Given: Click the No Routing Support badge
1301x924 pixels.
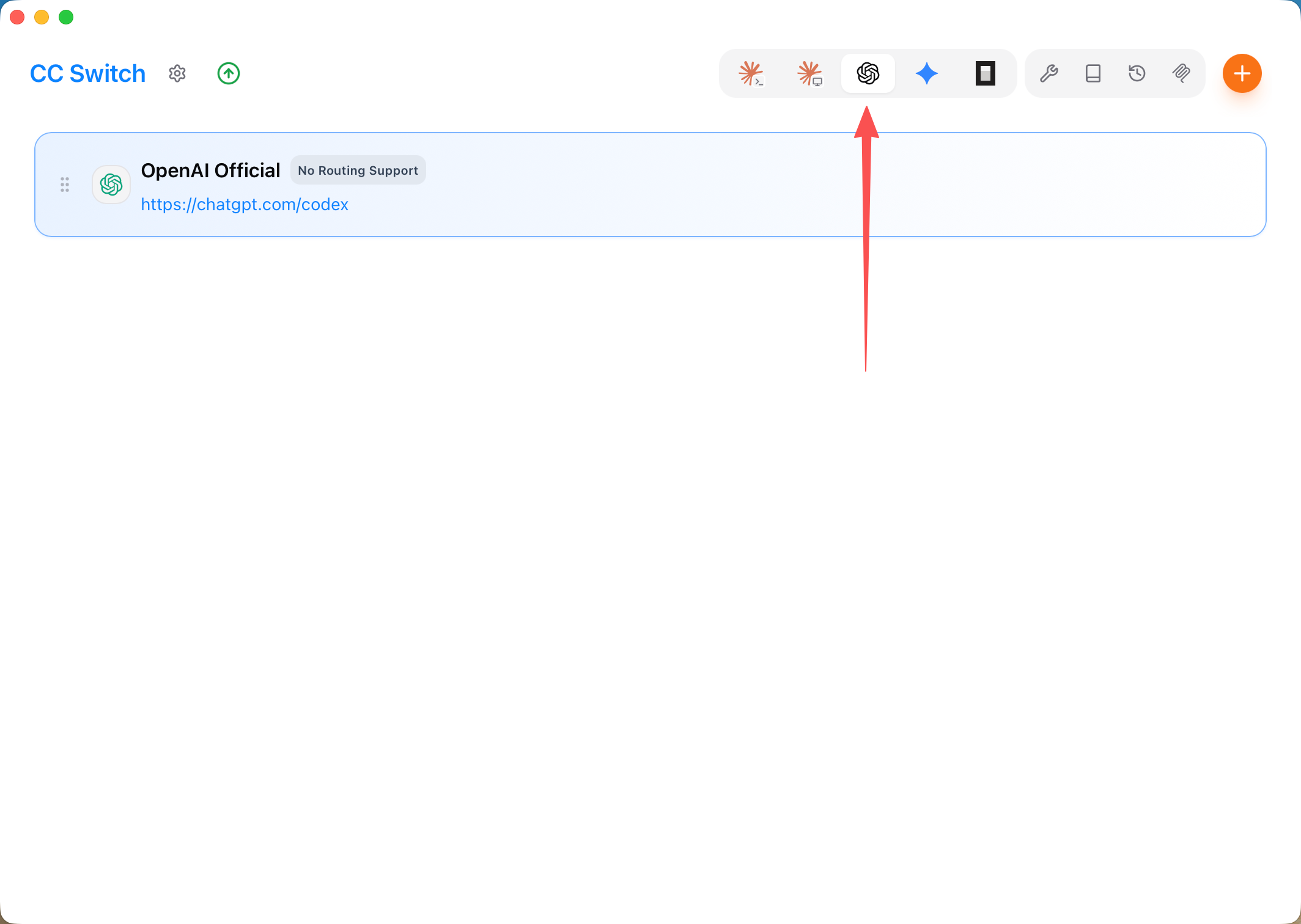Looking at the screenshot, I should coord(358,170).
